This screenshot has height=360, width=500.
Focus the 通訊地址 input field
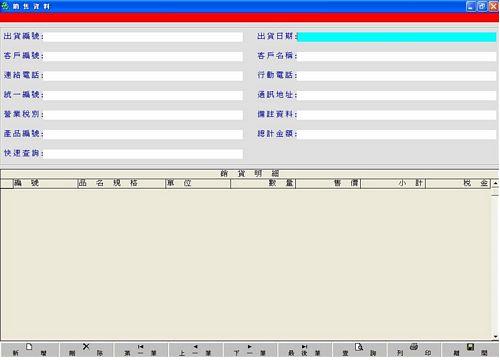pos(397,95)
